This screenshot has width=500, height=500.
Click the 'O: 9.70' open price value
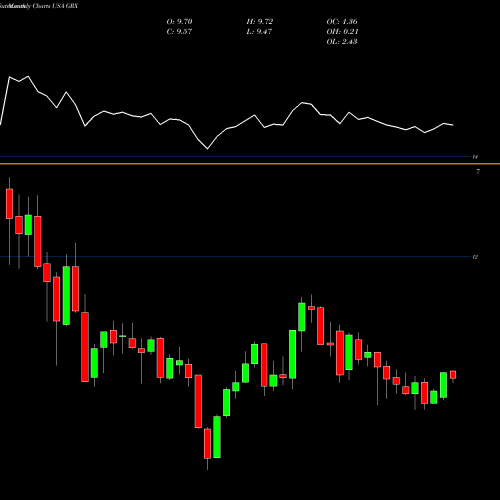(179, 22)
